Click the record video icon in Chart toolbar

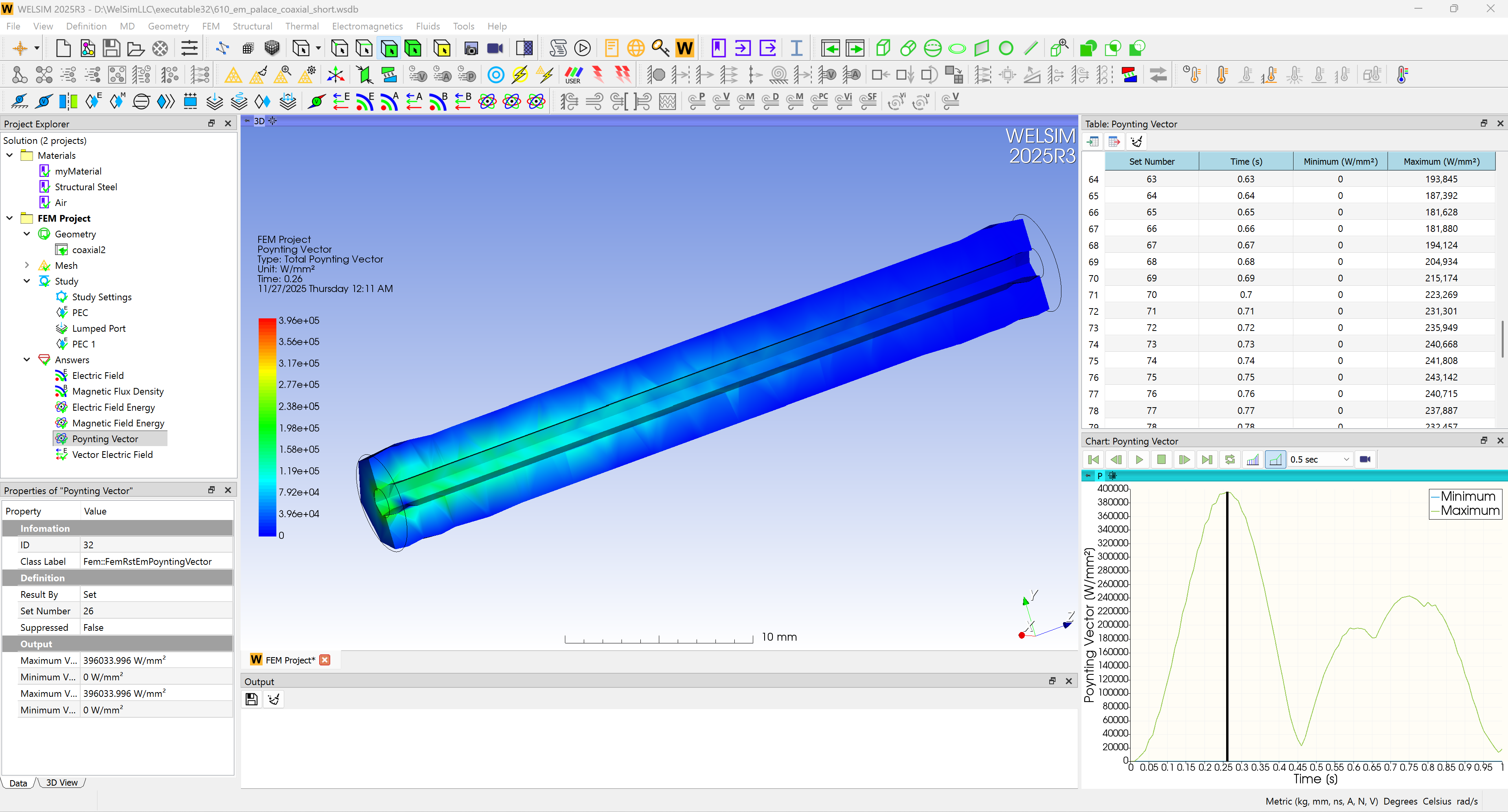(1365, 459)
